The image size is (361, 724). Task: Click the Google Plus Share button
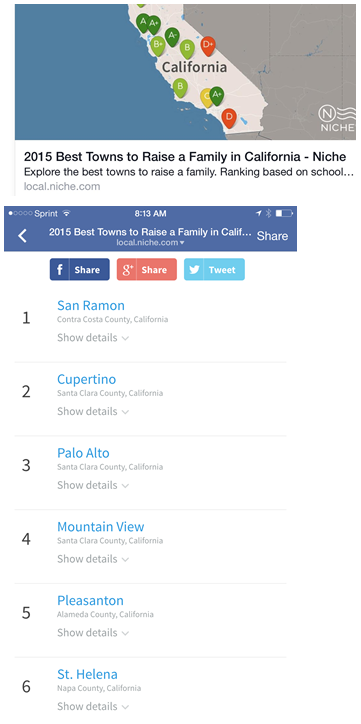click(146, 270)
